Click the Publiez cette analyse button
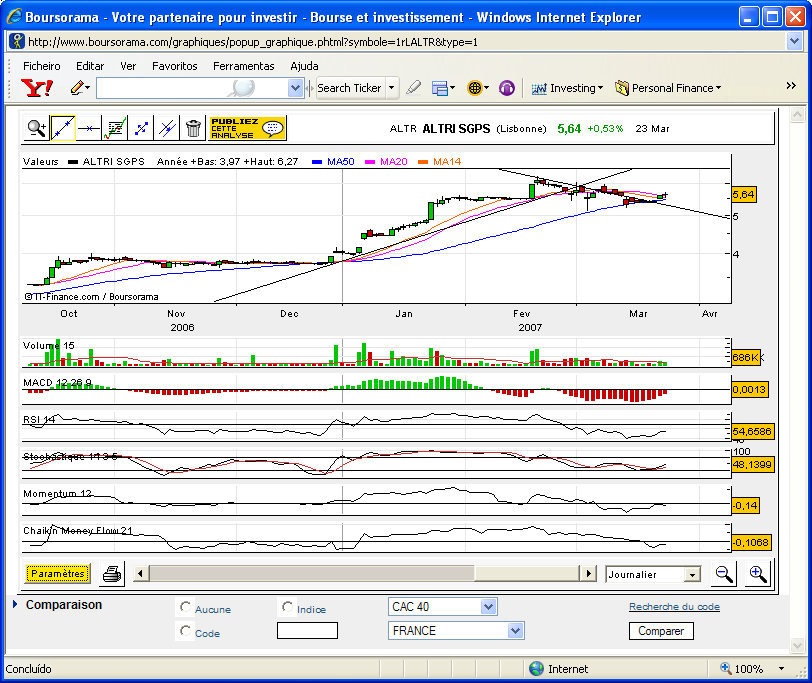812x683 pixels. pyautogui.click(x=247, y=128)
